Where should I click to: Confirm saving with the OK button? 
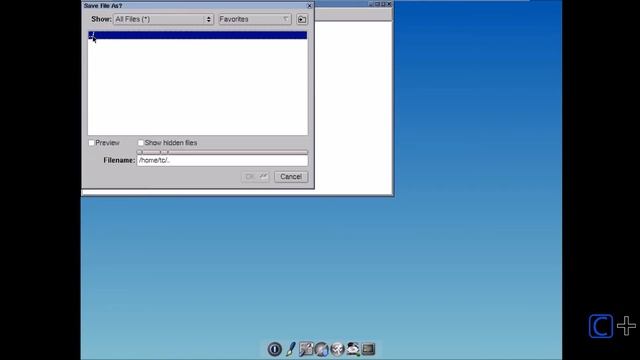(255, 177)
